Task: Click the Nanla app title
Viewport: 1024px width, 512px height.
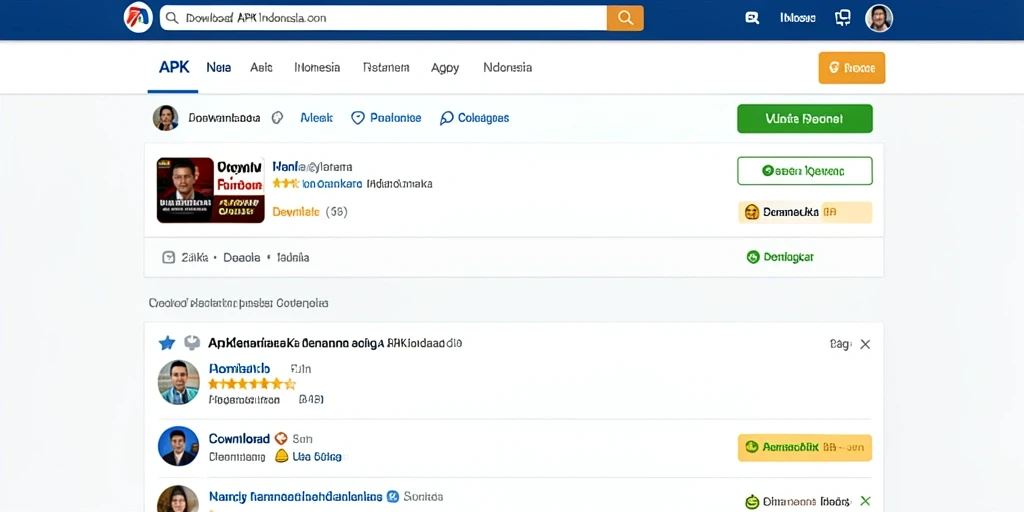Action: (x=312, y=167)
